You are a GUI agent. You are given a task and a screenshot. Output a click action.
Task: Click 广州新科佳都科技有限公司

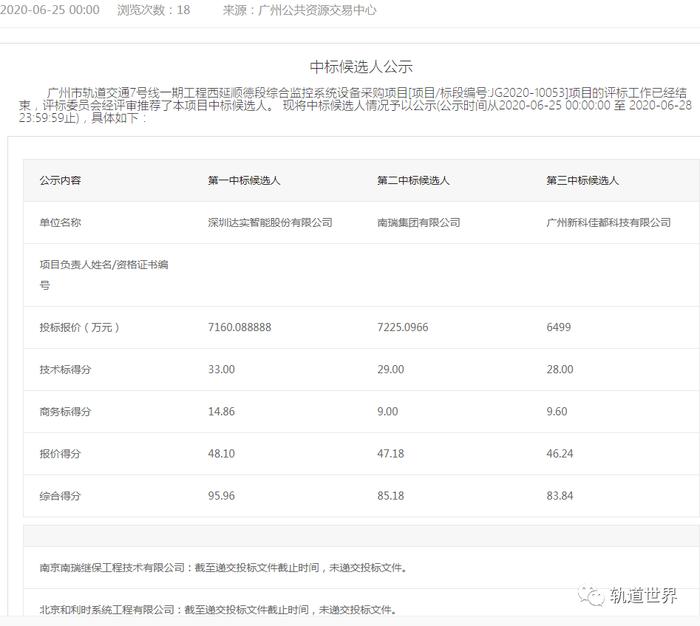coord(608,222)
